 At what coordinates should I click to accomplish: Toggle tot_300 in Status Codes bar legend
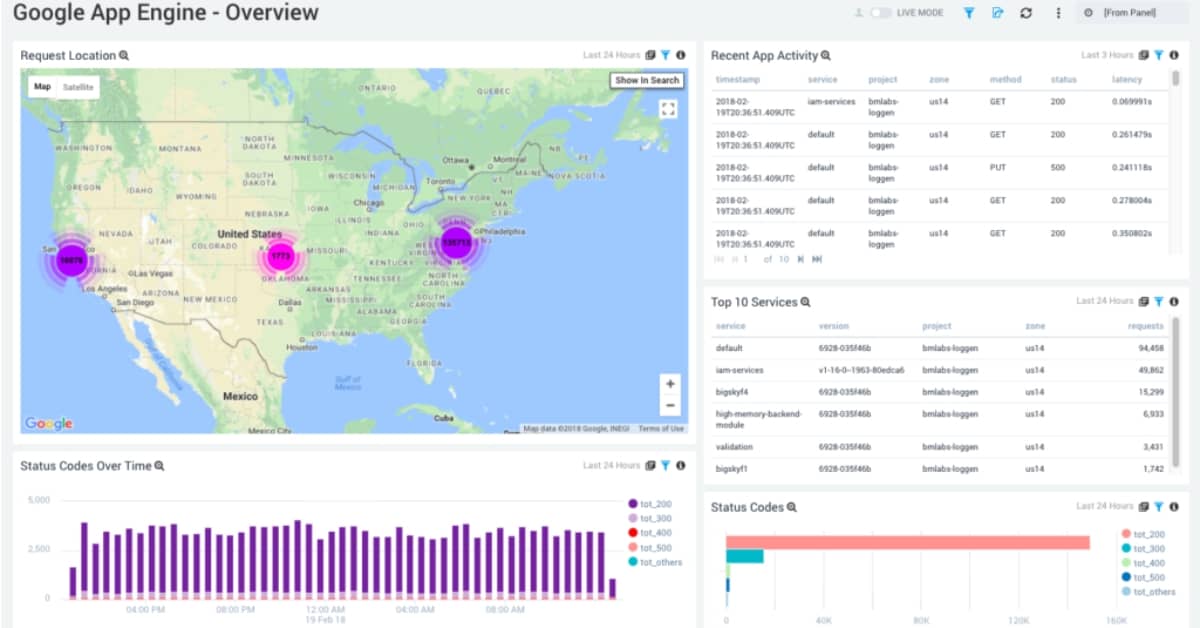click(1143, 549)
